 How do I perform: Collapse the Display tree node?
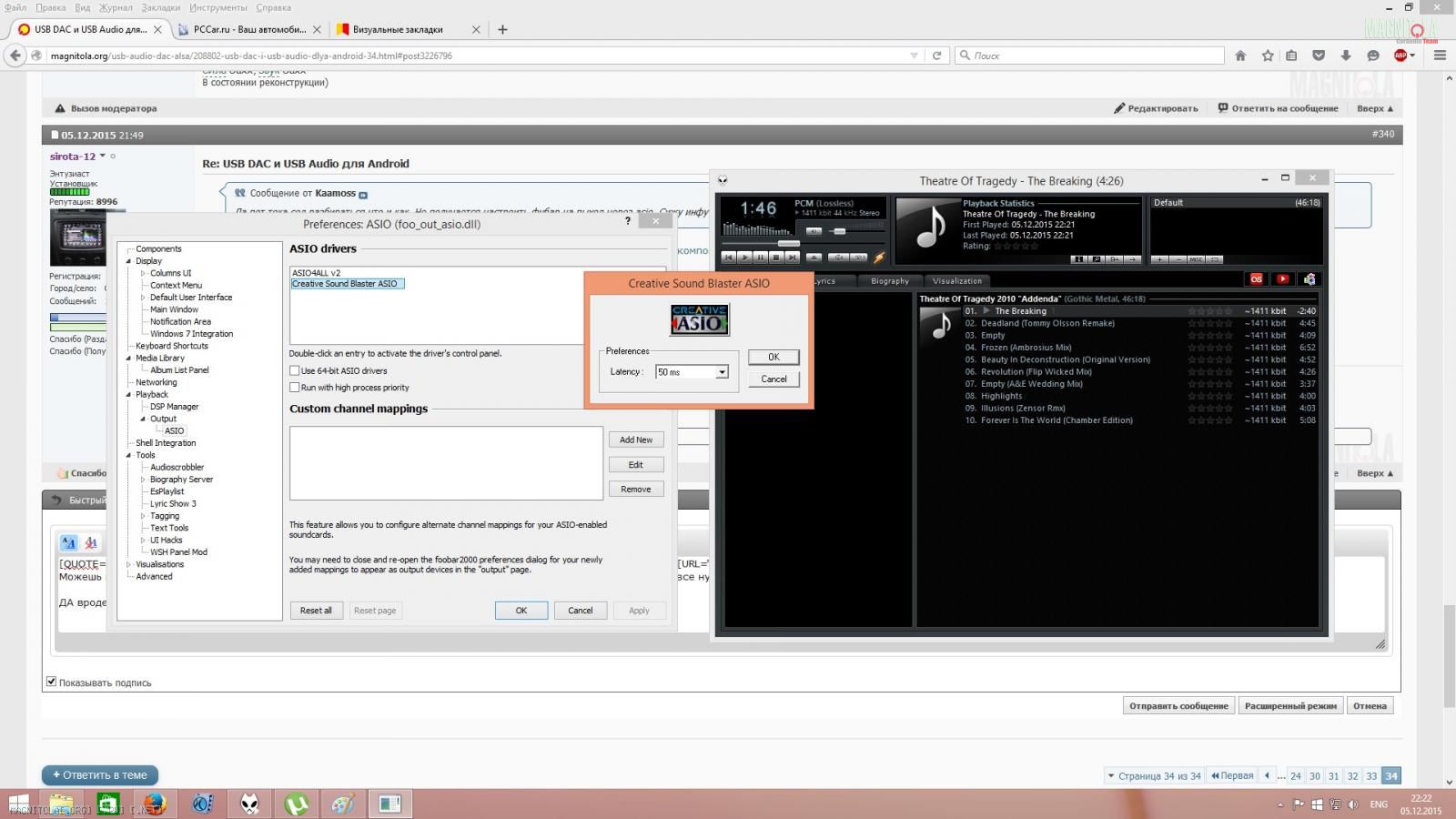[128, 261]
